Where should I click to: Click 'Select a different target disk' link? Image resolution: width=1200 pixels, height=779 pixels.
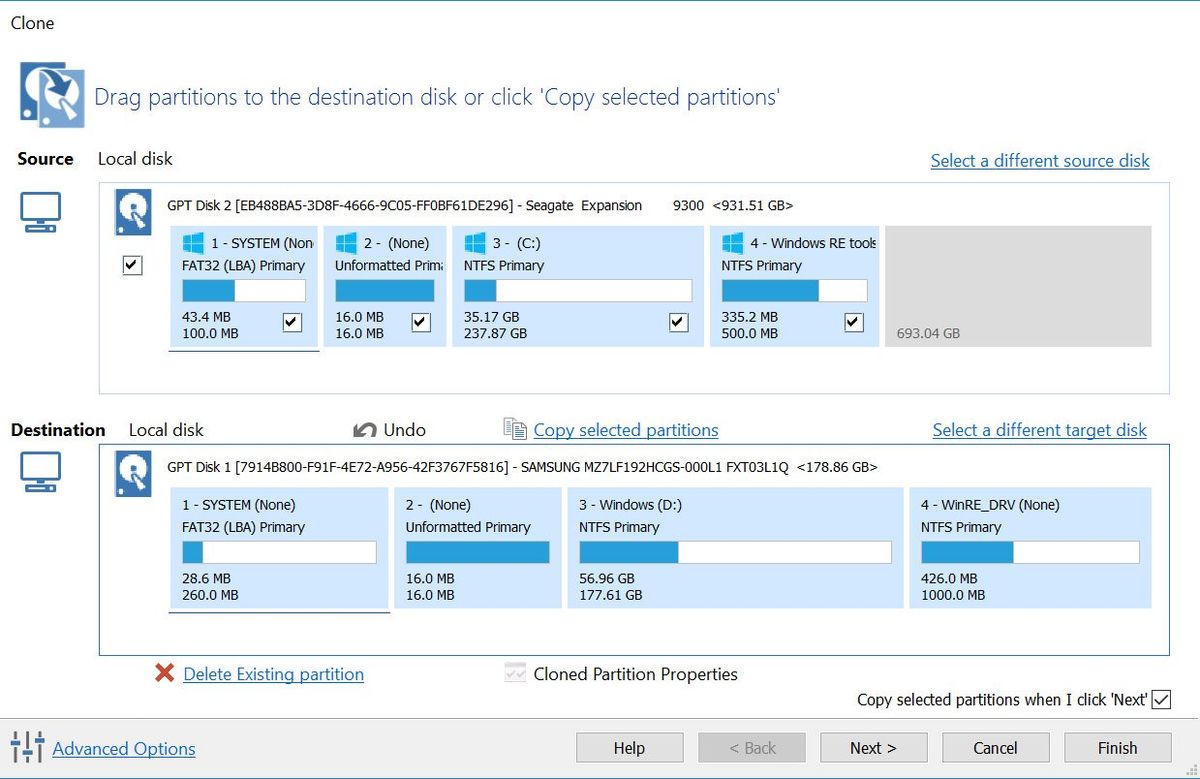pos(1040,430)
